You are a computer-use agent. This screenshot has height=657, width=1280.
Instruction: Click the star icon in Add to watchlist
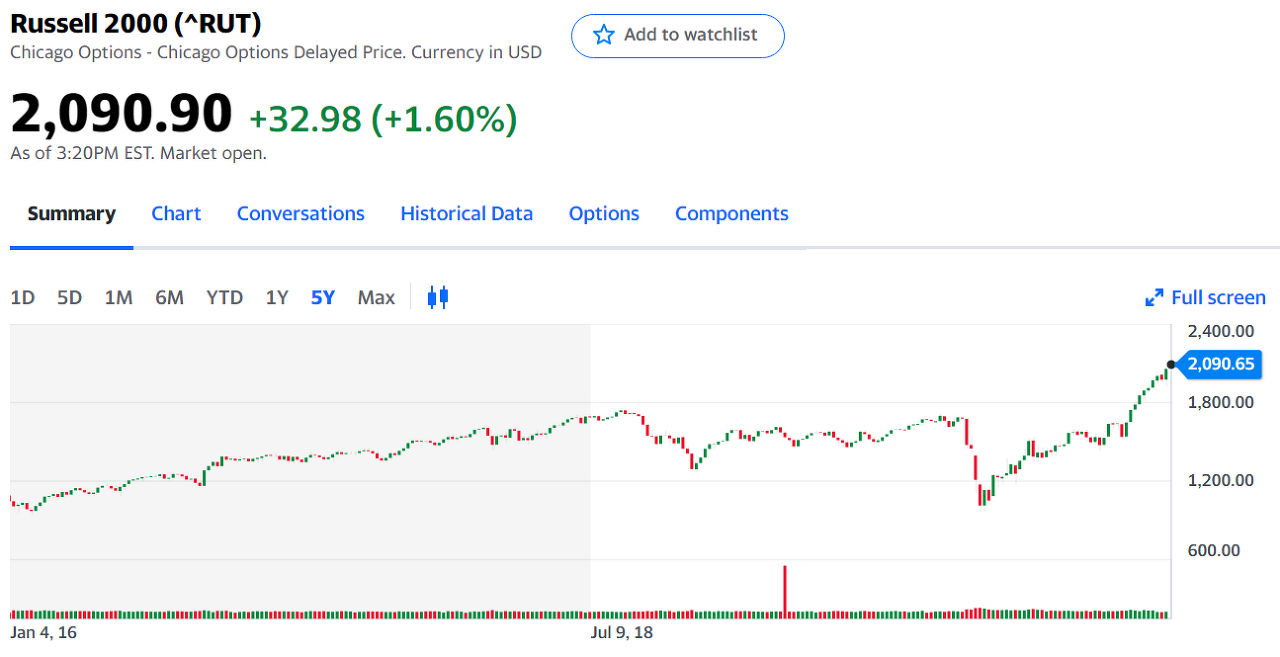604,35
